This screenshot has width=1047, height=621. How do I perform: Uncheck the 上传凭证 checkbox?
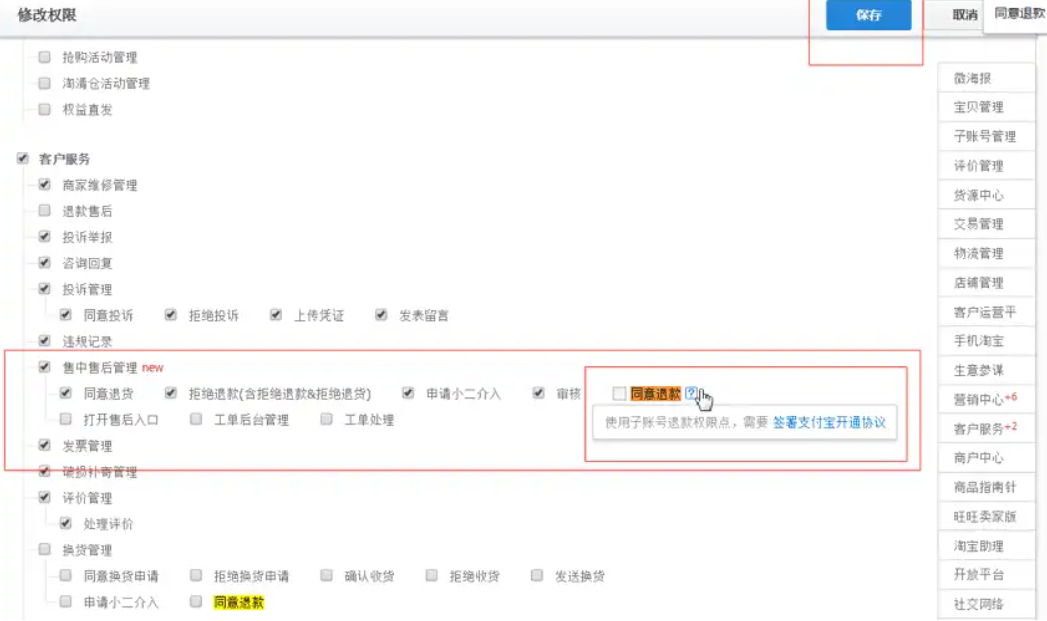pyautogui.click(x=276, y=315)
